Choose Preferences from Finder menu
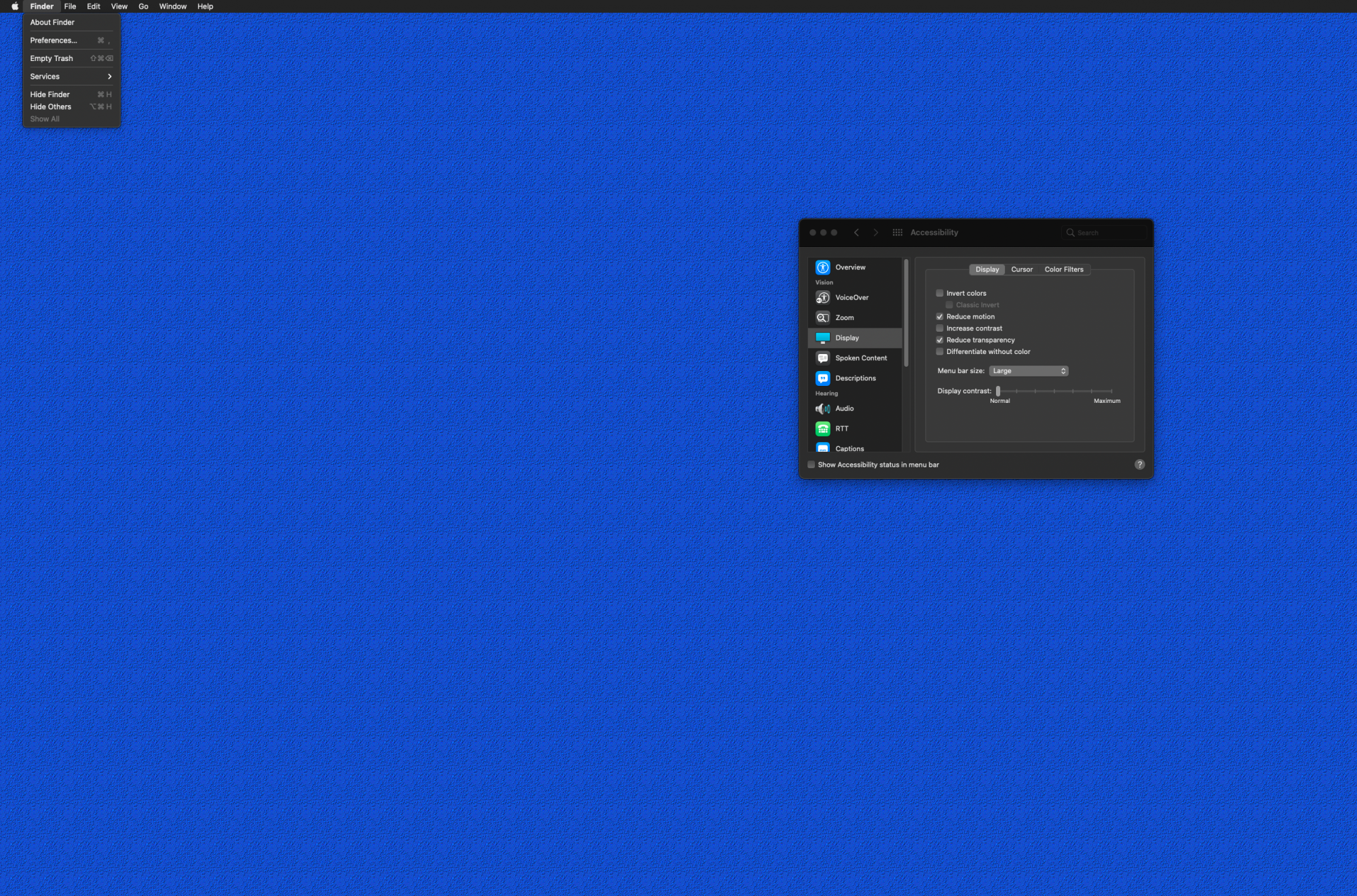The image size is (1357, 896). tap(54, 40)
